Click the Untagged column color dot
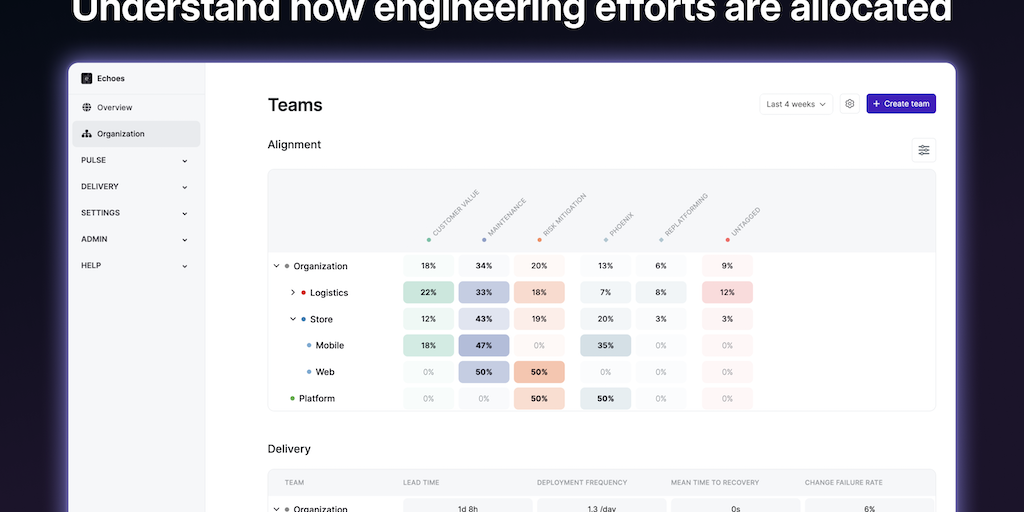Screen dimensions: 1024x512 [727, 240]
